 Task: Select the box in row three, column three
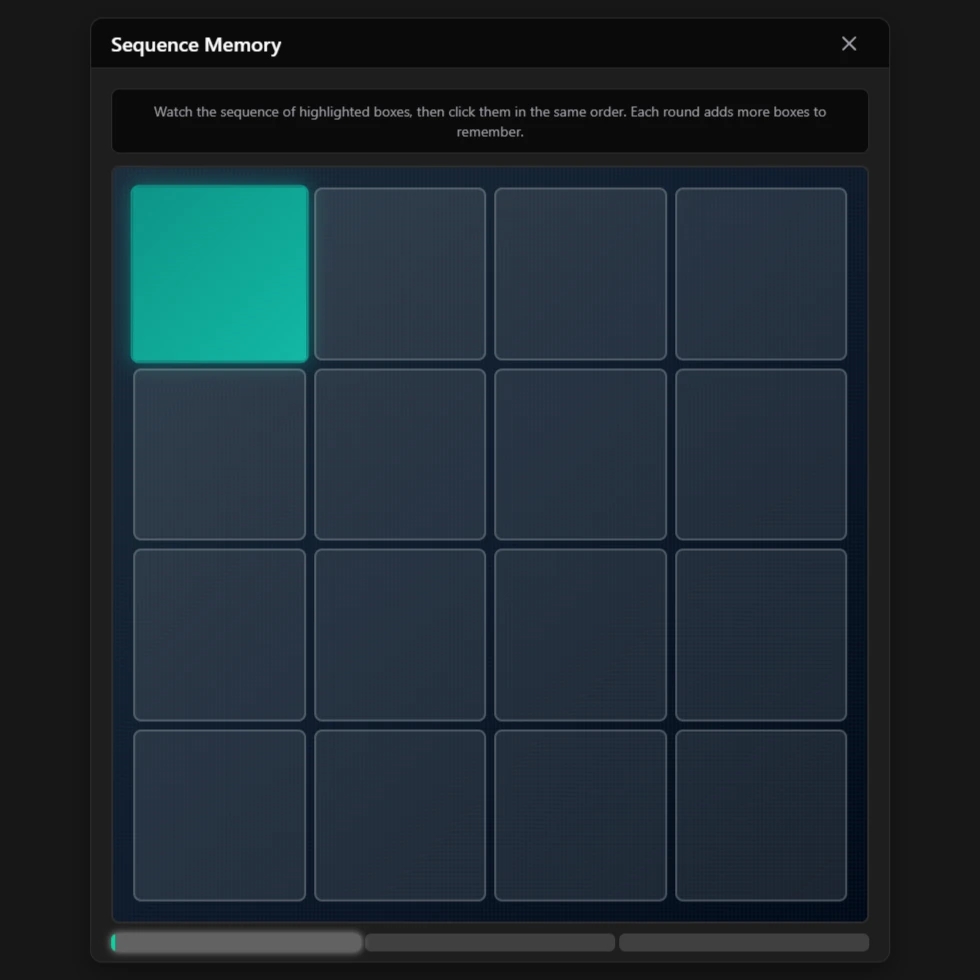[580, 635]
